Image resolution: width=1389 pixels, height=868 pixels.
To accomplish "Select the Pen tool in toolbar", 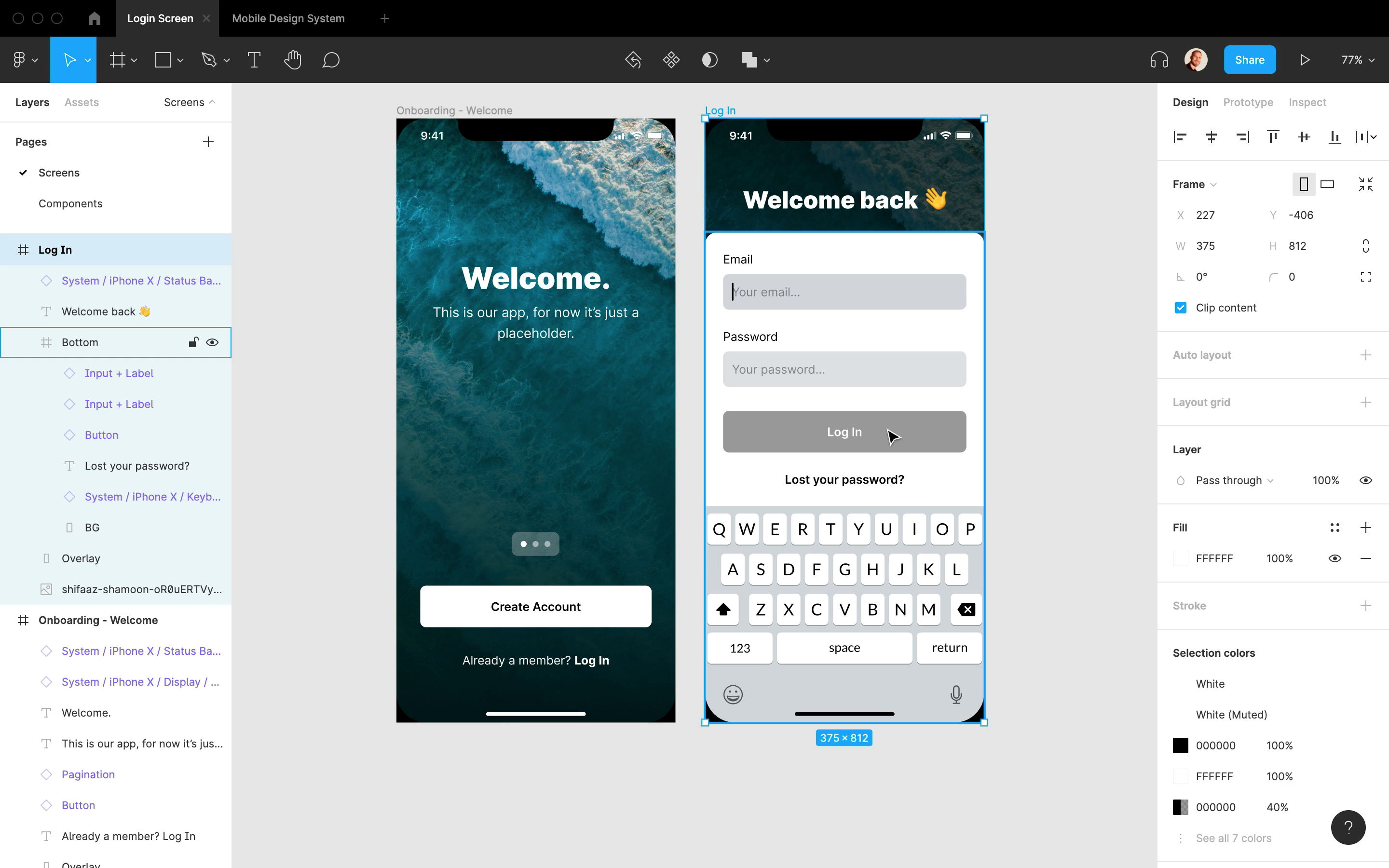I will click(x=210, y=59).
